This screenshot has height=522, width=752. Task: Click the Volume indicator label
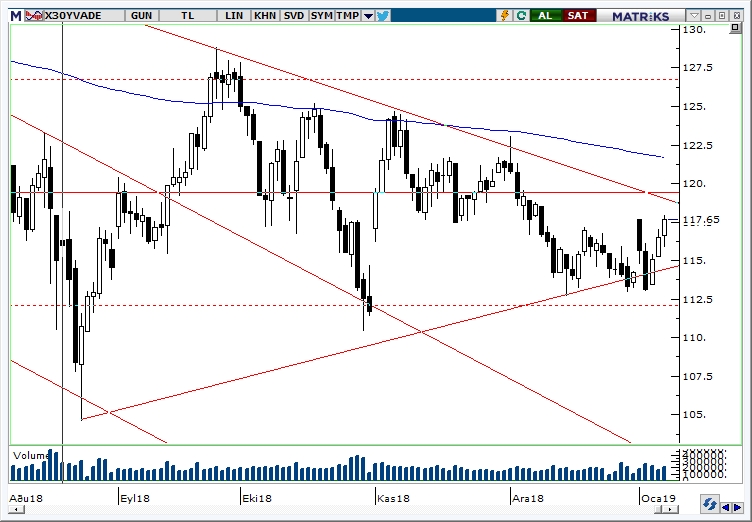point(31,455)
